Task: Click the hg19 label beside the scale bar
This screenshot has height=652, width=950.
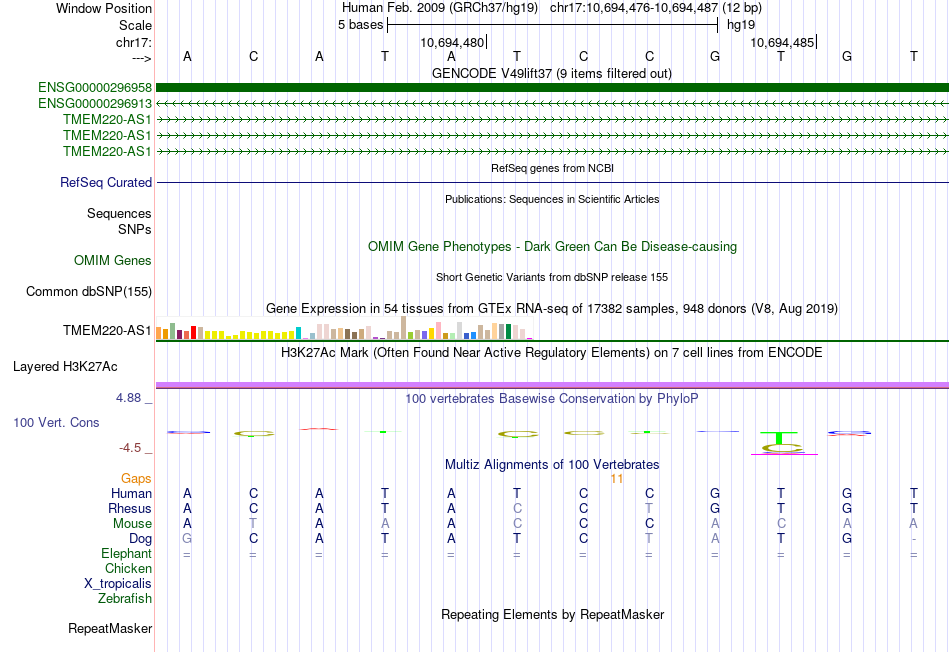Action: pos(741,25)
